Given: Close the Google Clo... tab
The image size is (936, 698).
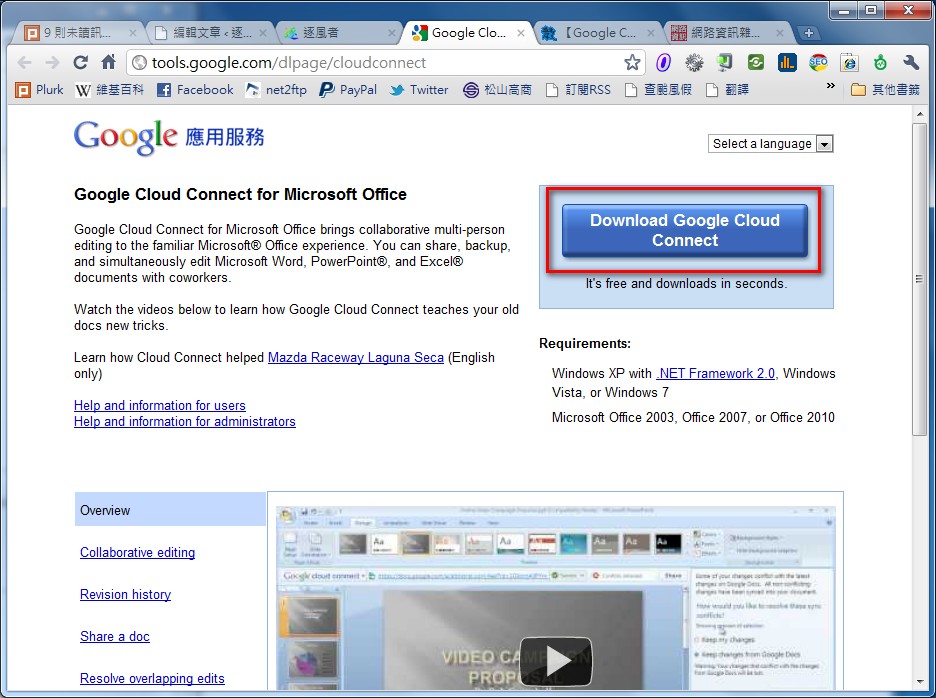Looking at the screenshot, I should (521, 33).
